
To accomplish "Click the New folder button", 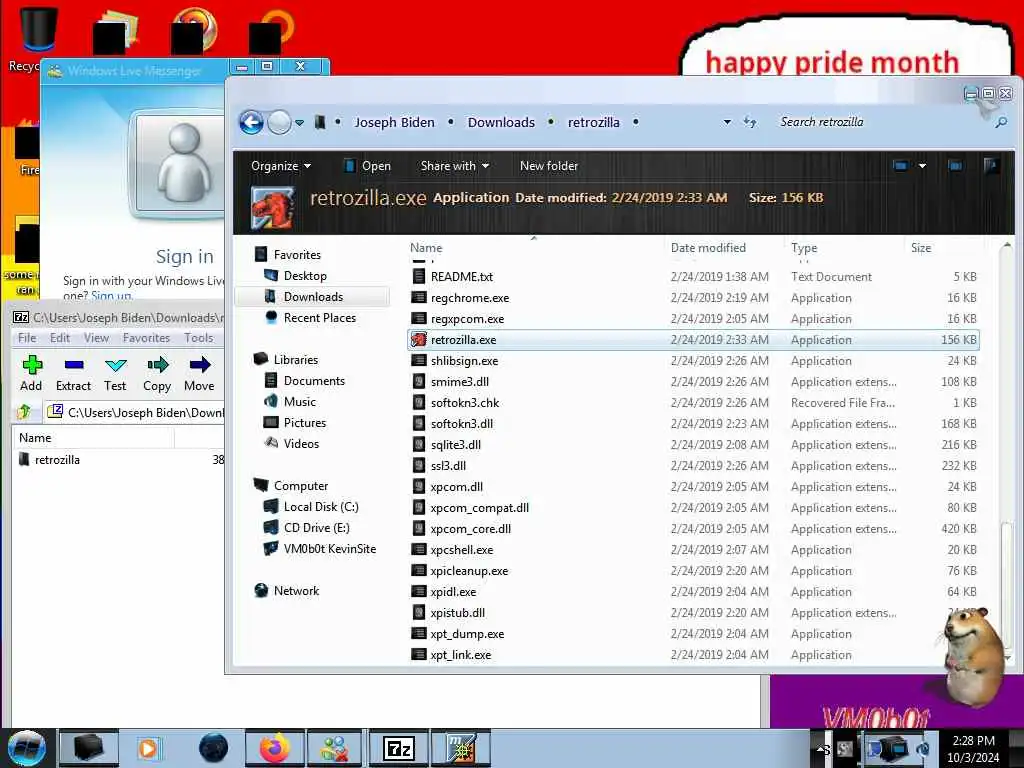I will click(x=549, y=166).
